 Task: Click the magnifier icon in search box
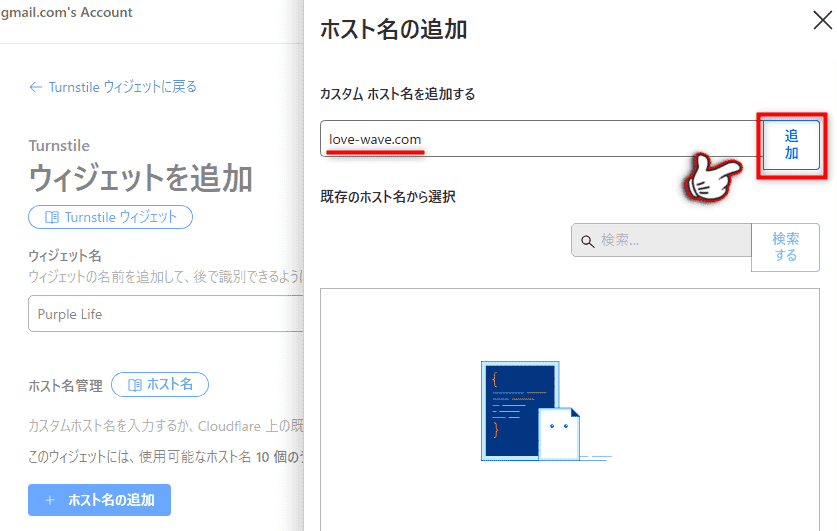click(x=587, y=241)
